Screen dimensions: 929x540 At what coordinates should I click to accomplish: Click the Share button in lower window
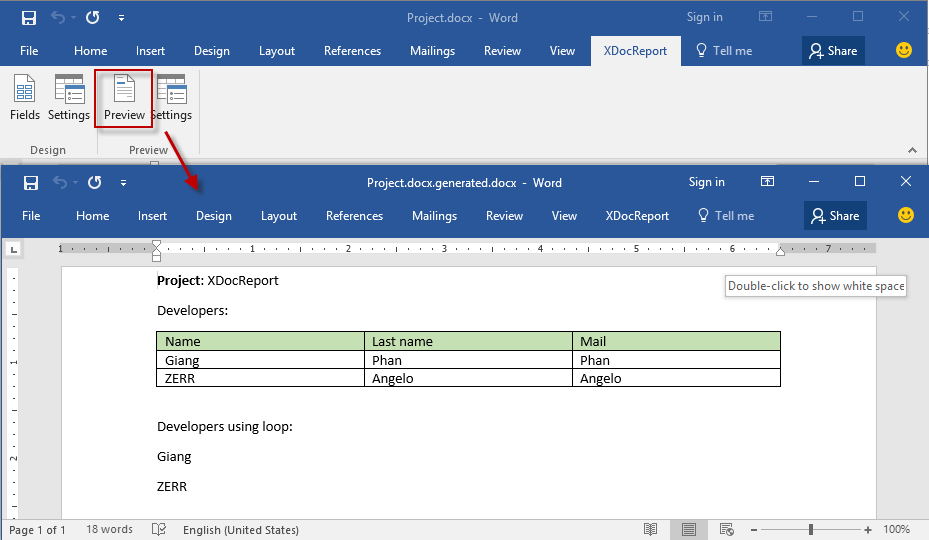(835, 216)
